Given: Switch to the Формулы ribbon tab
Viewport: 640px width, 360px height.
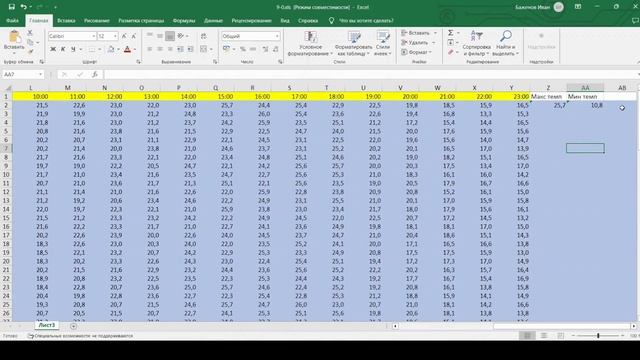Looking at the screenshot, I should [184, 20].
